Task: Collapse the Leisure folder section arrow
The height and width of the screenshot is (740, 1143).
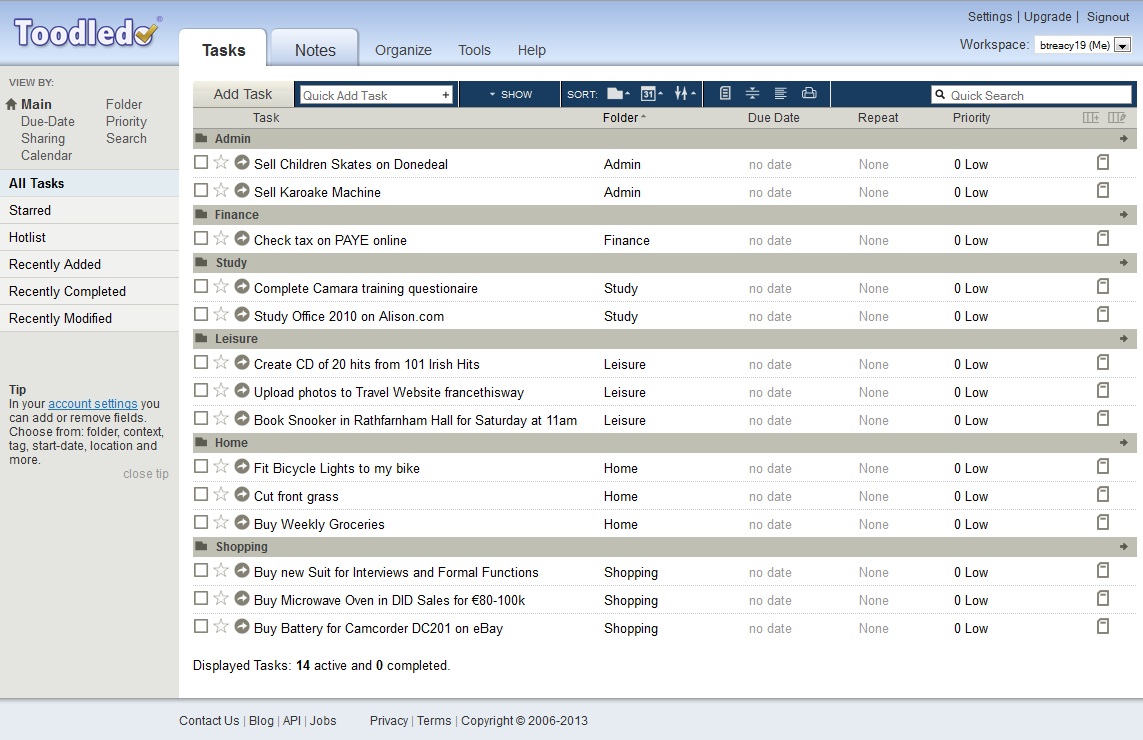Action: (x=1123, y=338)
